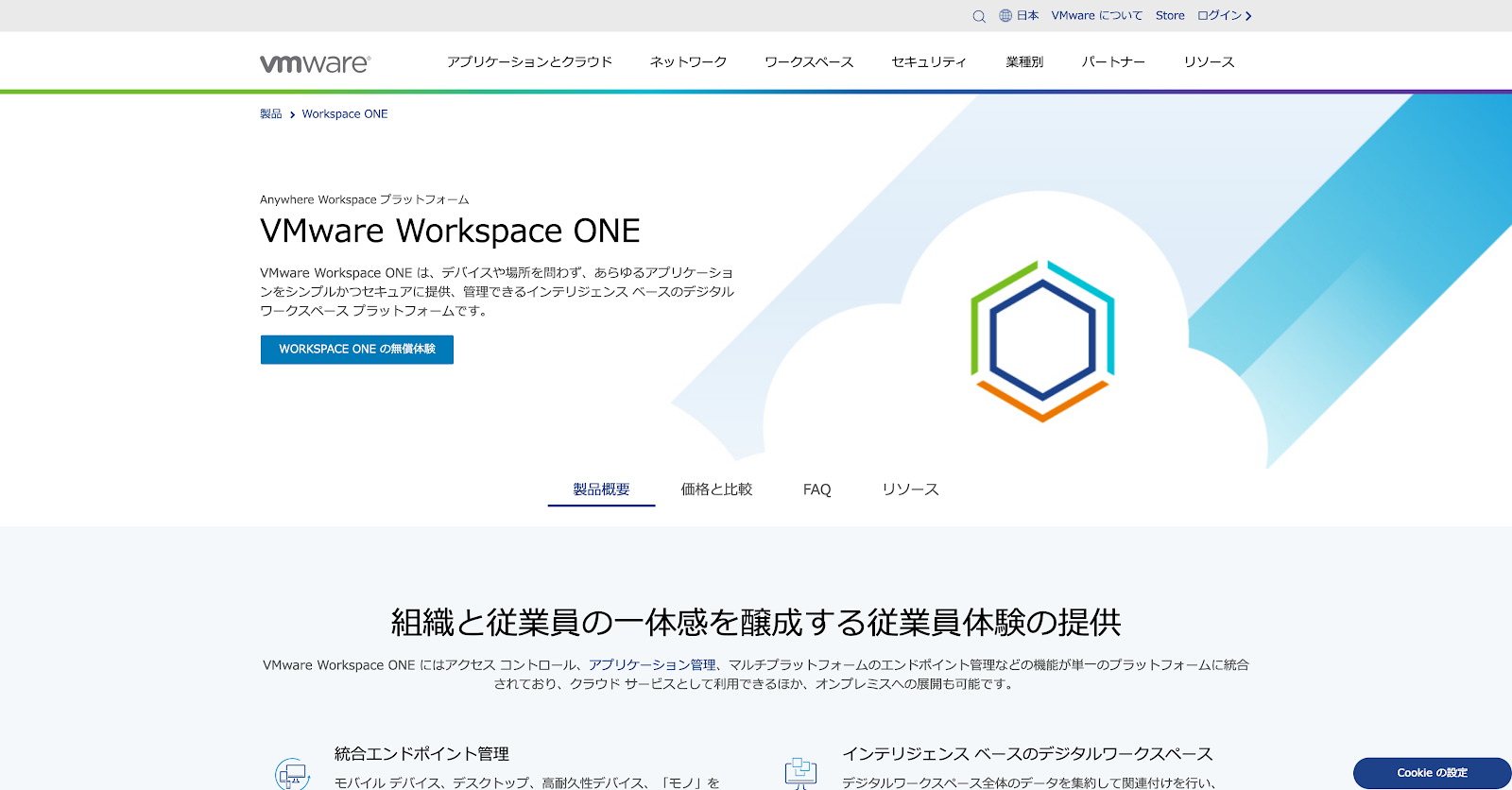Open the パートナー menu
Image resolution: width=1512 pixels, height=790 pixels.
click(1113, 62)
